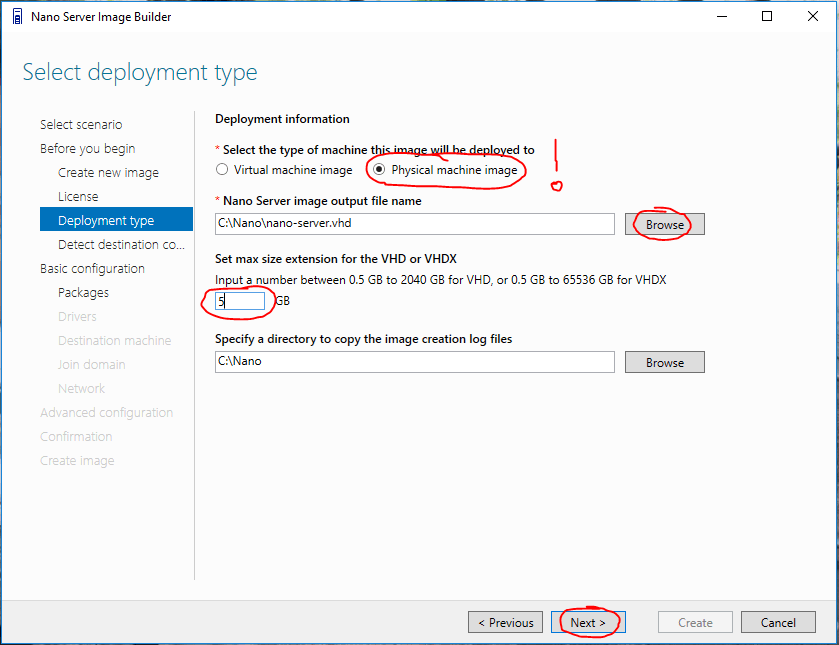Go to the Create new image step
This screenshot has width=839, height=645.
tap(109, 173)
